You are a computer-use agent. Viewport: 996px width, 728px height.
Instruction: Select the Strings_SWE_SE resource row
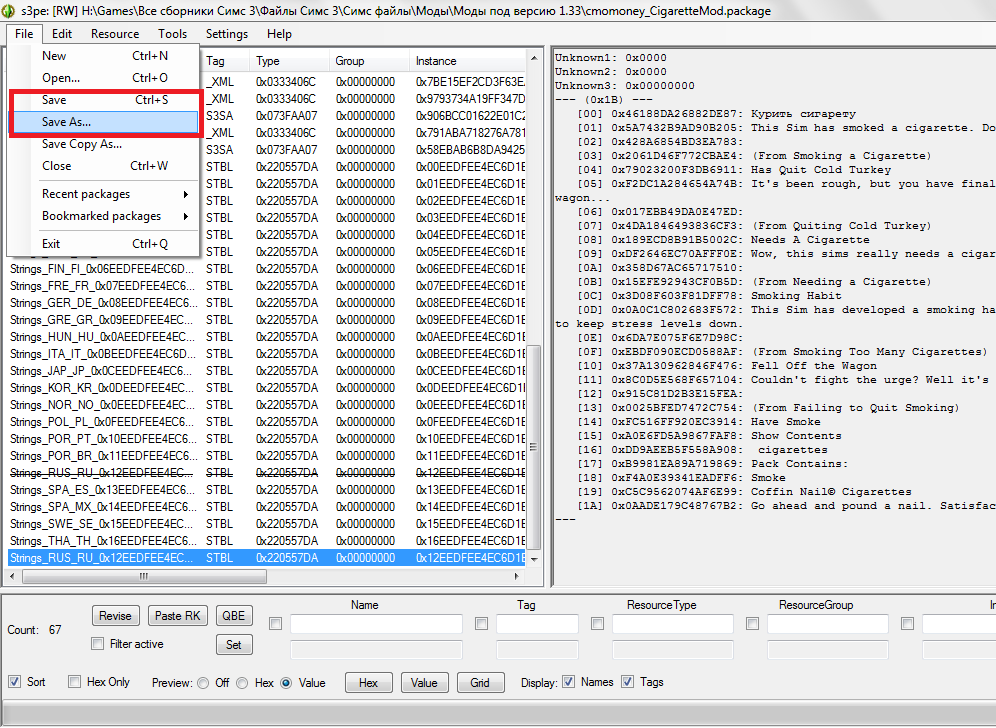[x=102, y=524]
